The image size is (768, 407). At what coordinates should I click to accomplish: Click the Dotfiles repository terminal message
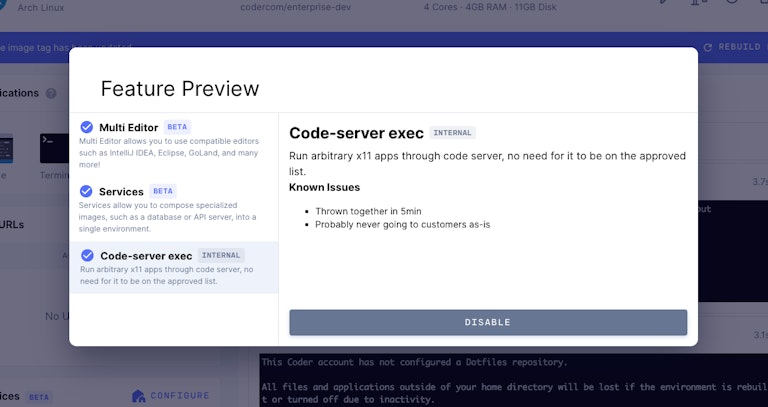tap(414, 362)
